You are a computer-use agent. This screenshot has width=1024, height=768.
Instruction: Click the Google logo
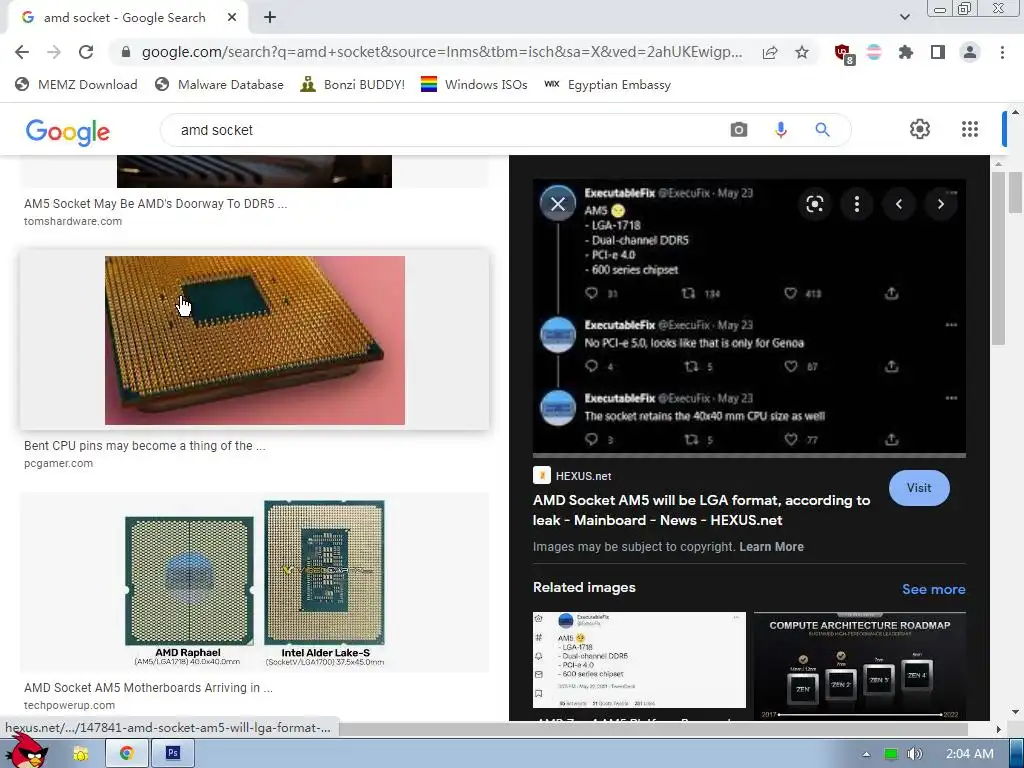pos(68,131)
